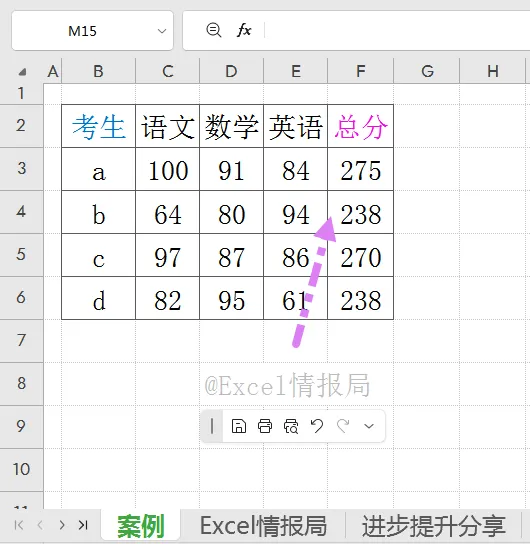Jump to the first sheet tab
The height and width of the screenshot is (544, 530).
19,525
